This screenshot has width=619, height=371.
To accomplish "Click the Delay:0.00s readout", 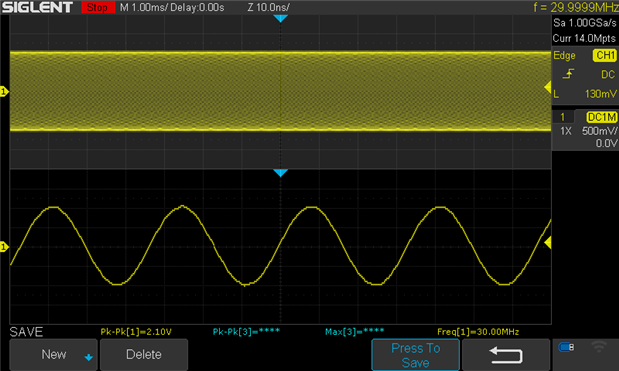I will pos(197,7).
